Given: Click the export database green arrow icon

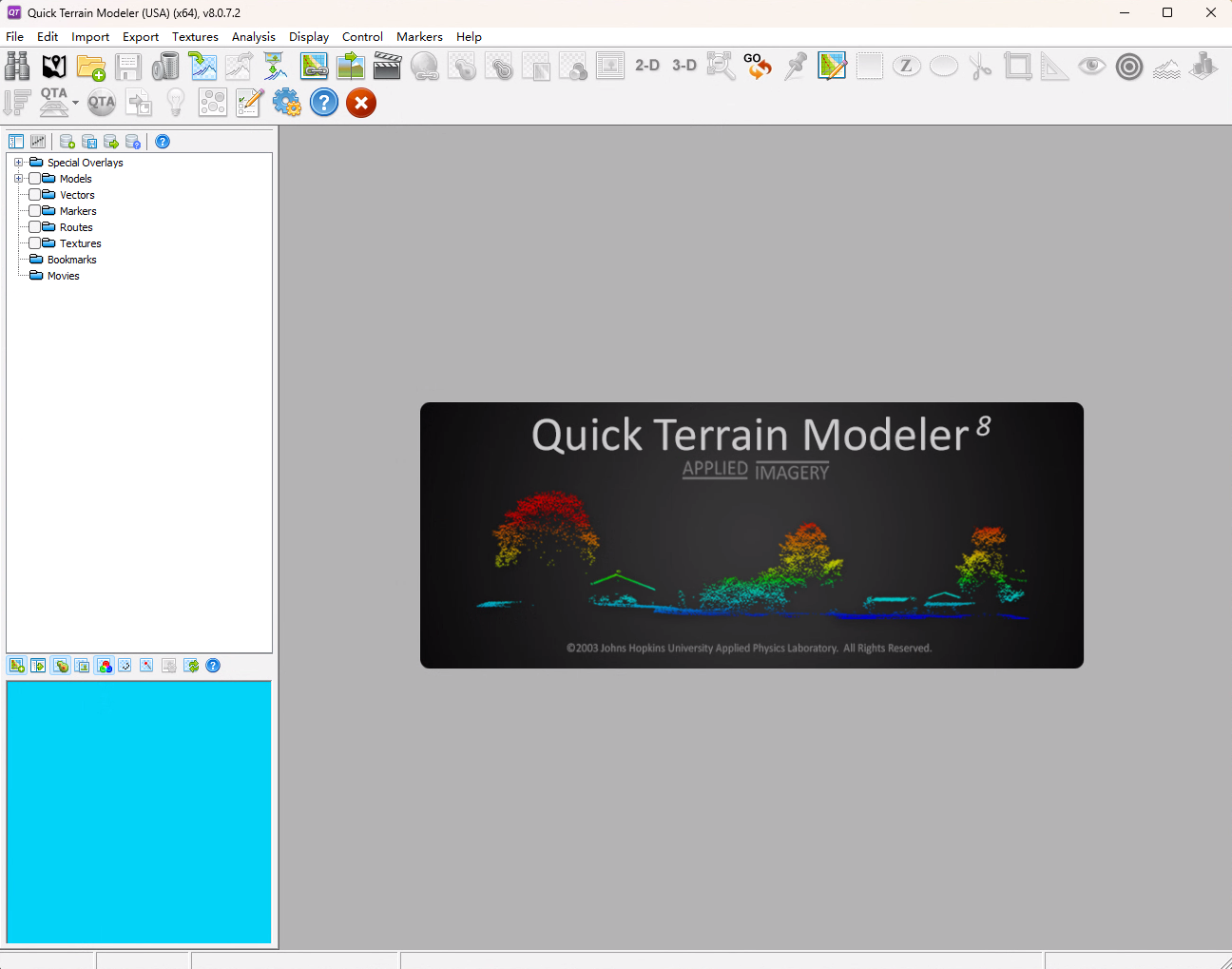Looking at the screenshot, I should (x=111, y=142).
